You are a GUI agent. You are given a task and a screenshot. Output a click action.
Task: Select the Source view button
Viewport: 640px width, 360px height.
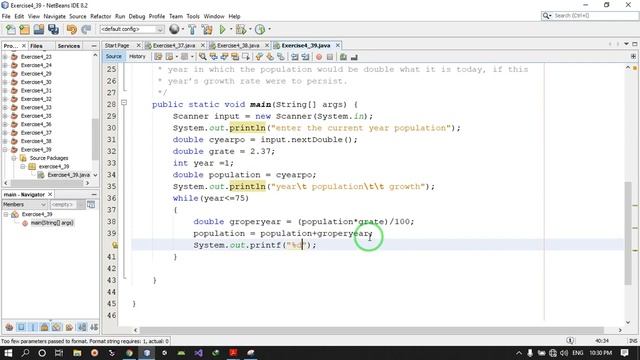[113, 56]
